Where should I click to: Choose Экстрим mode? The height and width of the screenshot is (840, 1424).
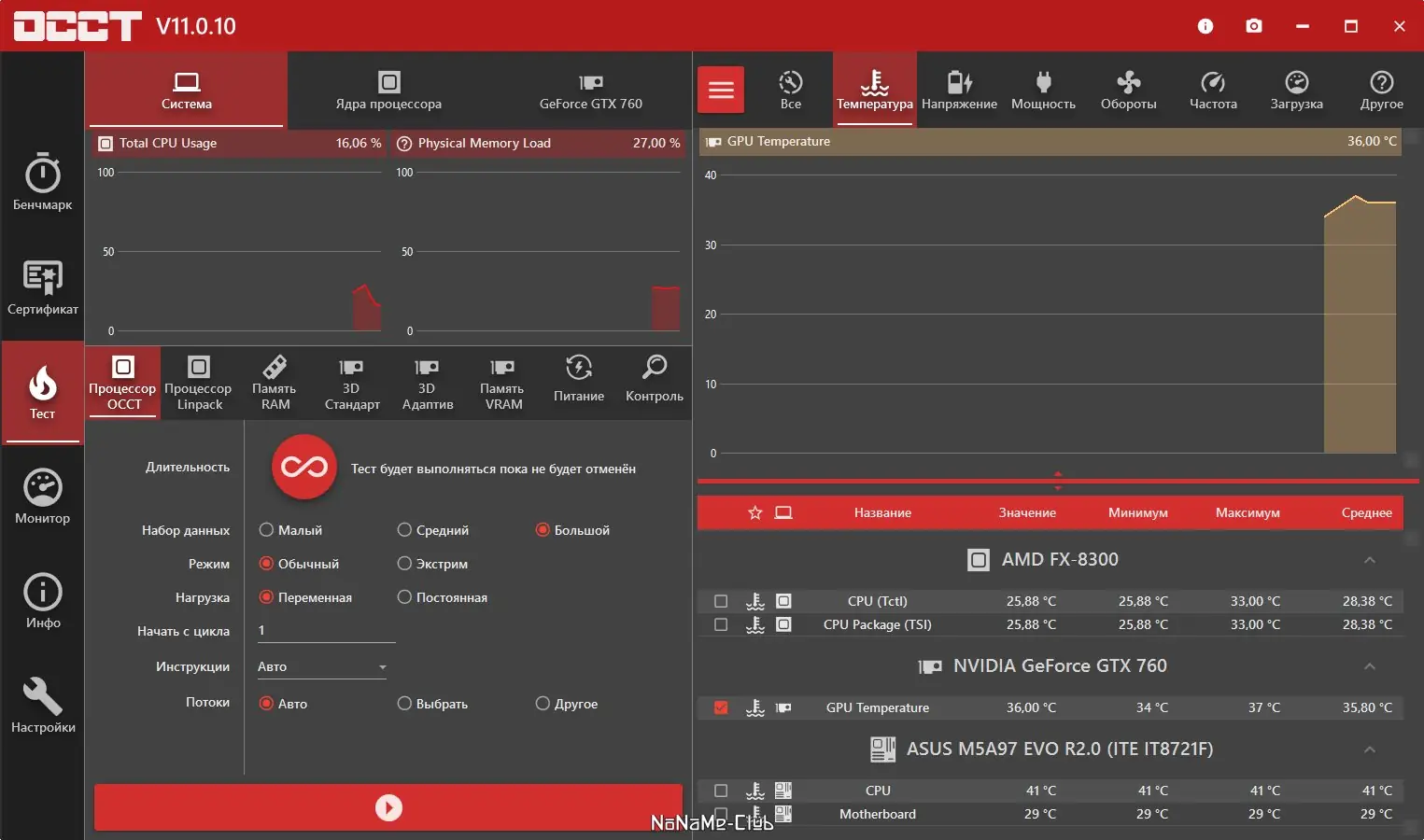pyautogui.click(x=432, y=564)
